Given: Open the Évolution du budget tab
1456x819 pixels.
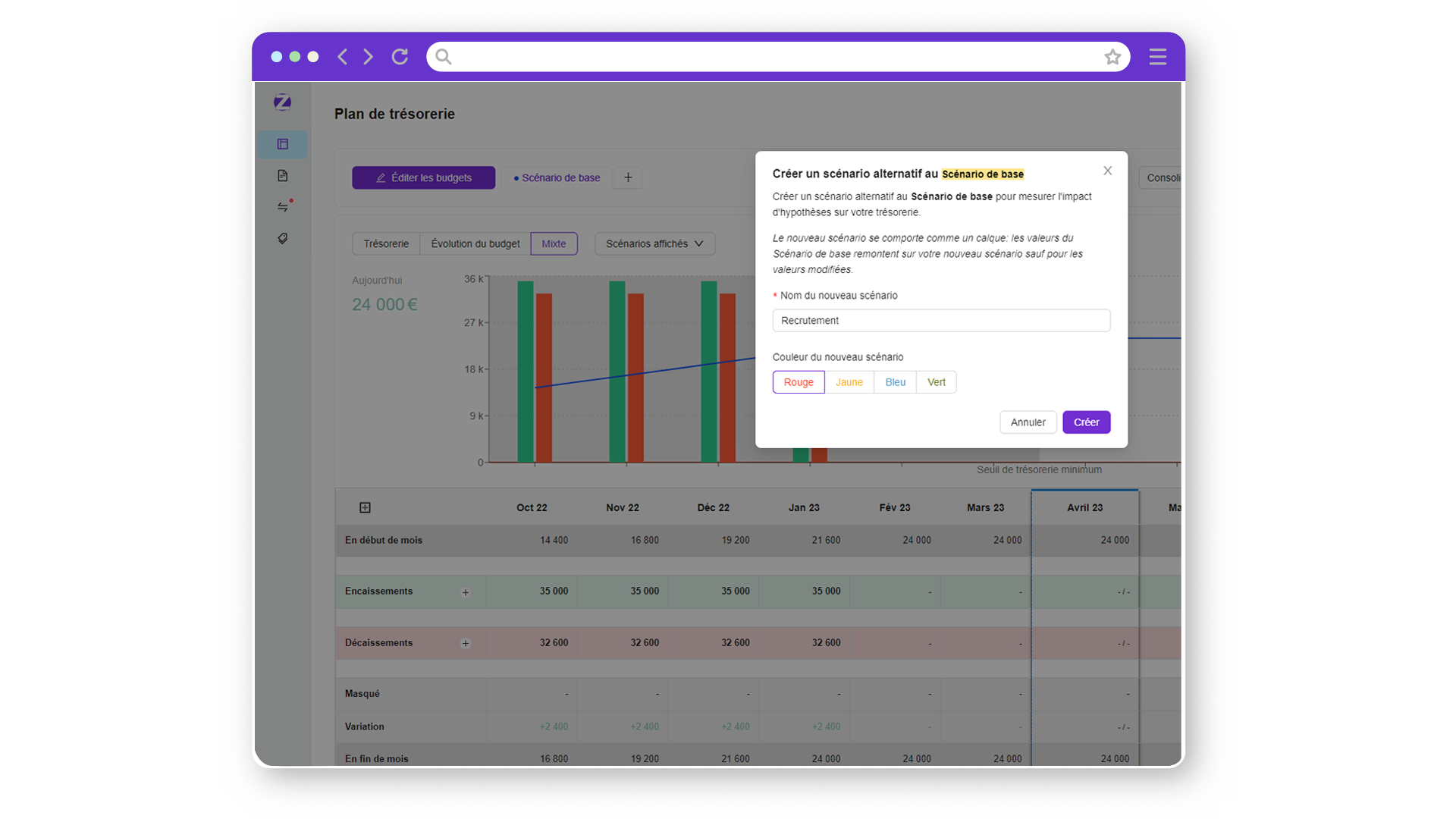Looking at the screenshot, I should pyautogui.click(x=475, y=243).
